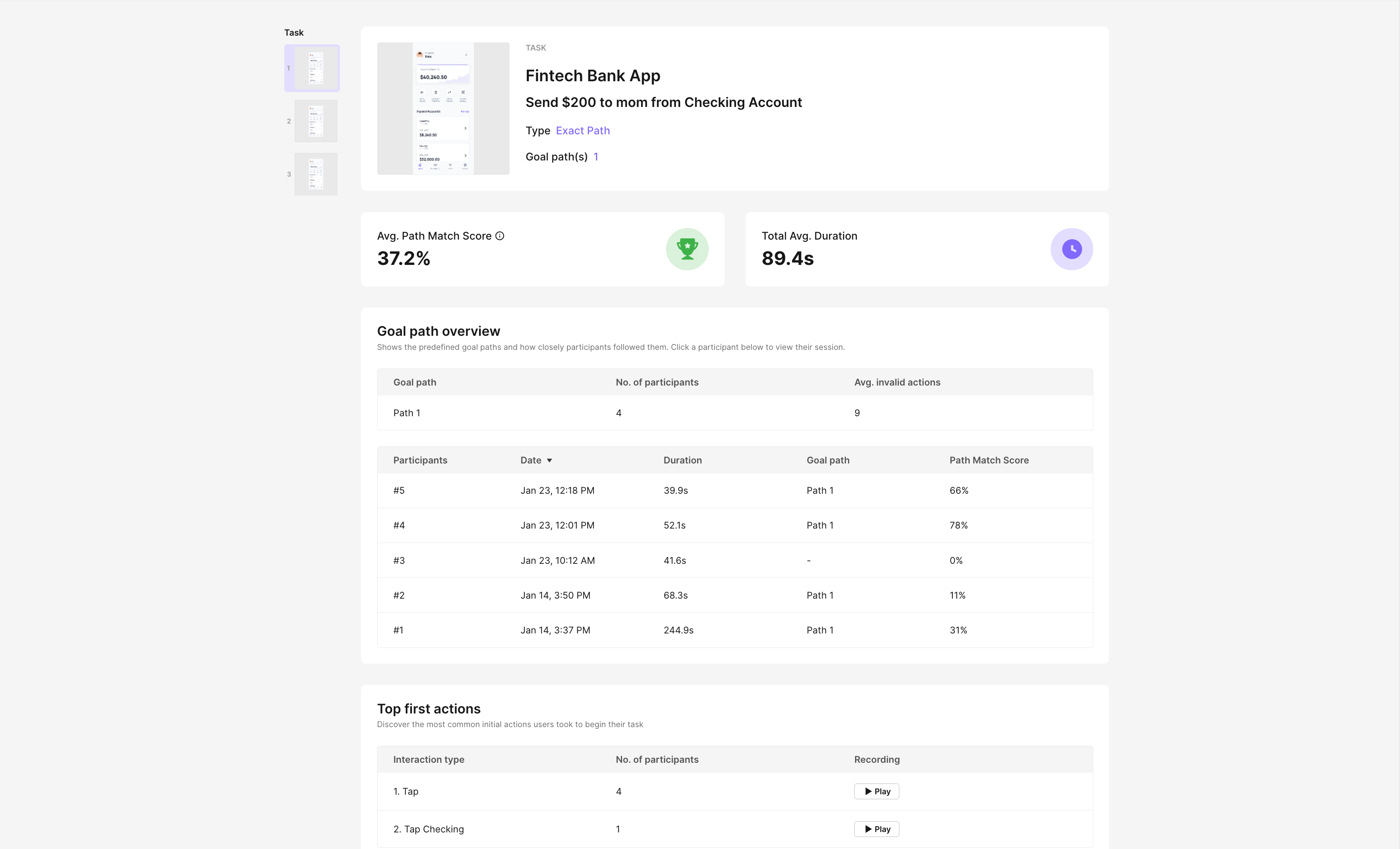Click the Exact Path type link

[582, 131]
